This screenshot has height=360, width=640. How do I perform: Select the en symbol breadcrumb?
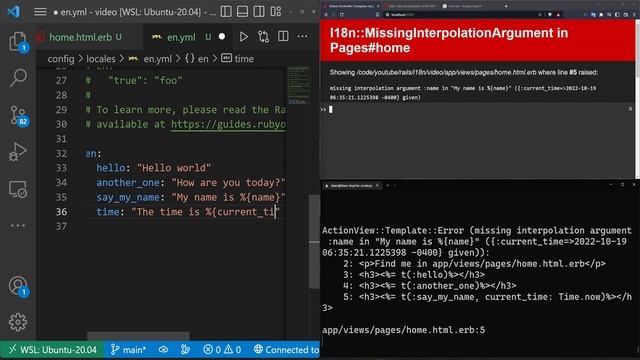197,59
